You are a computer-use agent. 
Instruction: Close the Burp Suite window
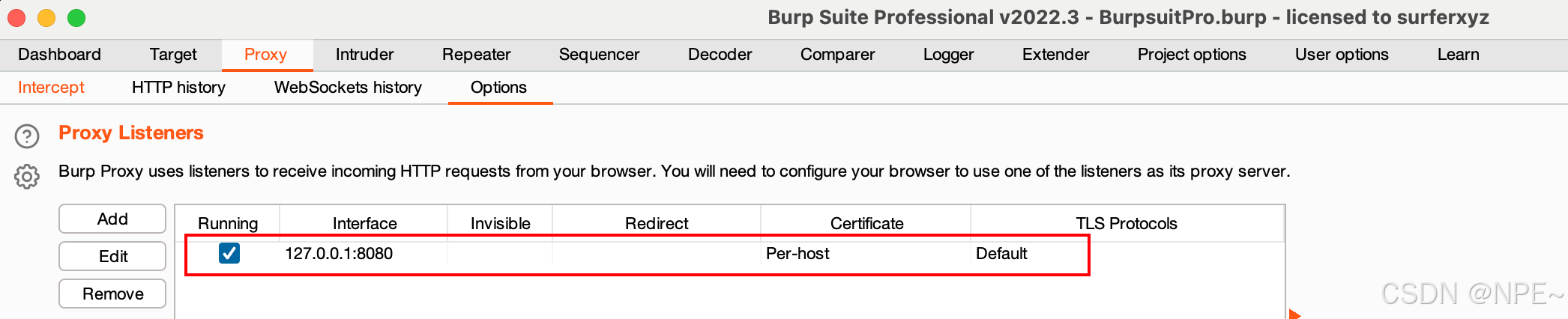click(16, 17)
